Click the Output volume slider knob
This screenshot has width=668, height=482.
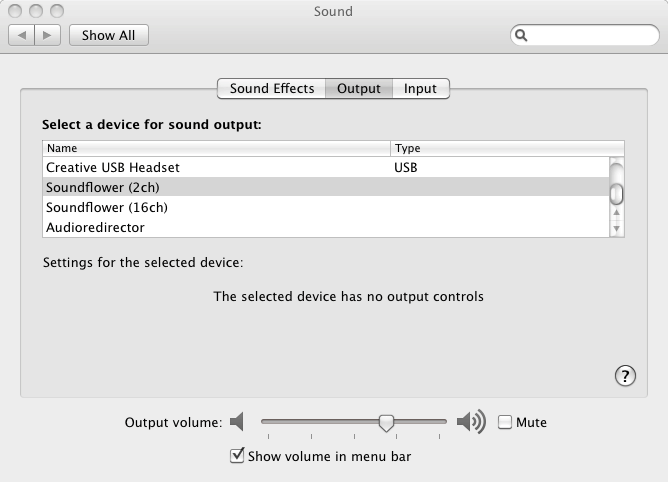pyautogui.click(x=386, y=423)
